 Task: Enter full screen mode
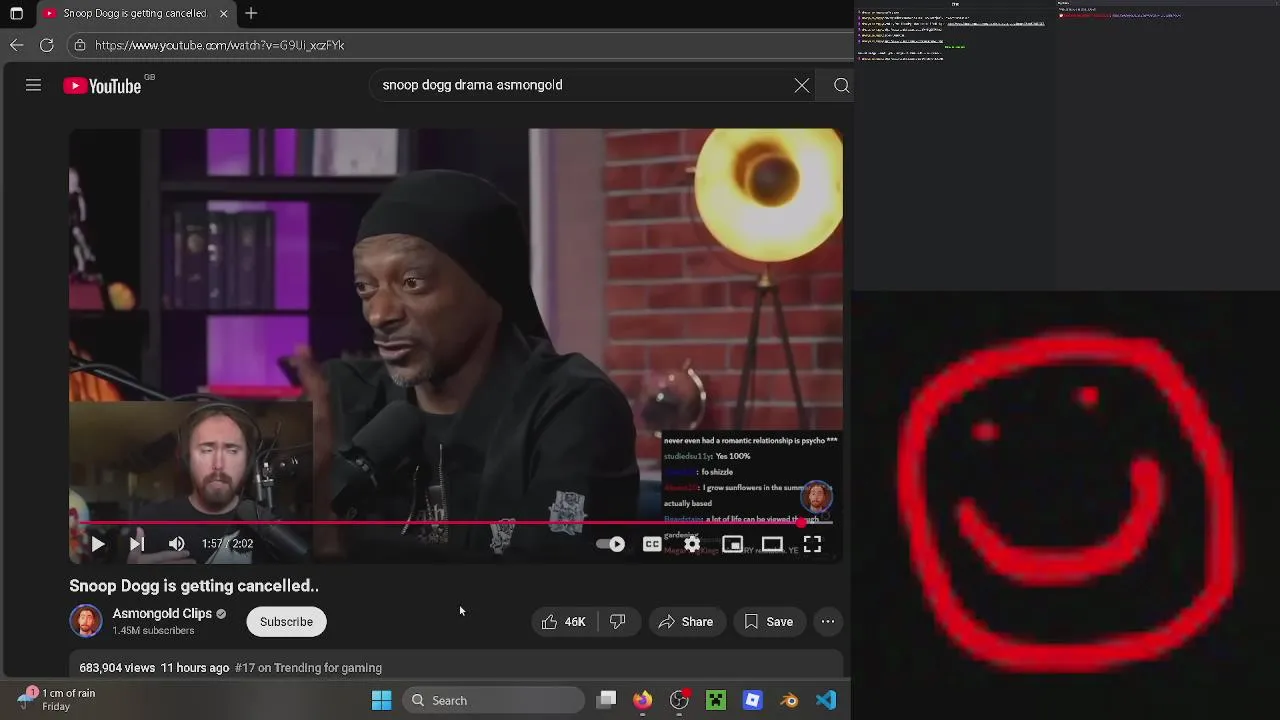point(812,544)
